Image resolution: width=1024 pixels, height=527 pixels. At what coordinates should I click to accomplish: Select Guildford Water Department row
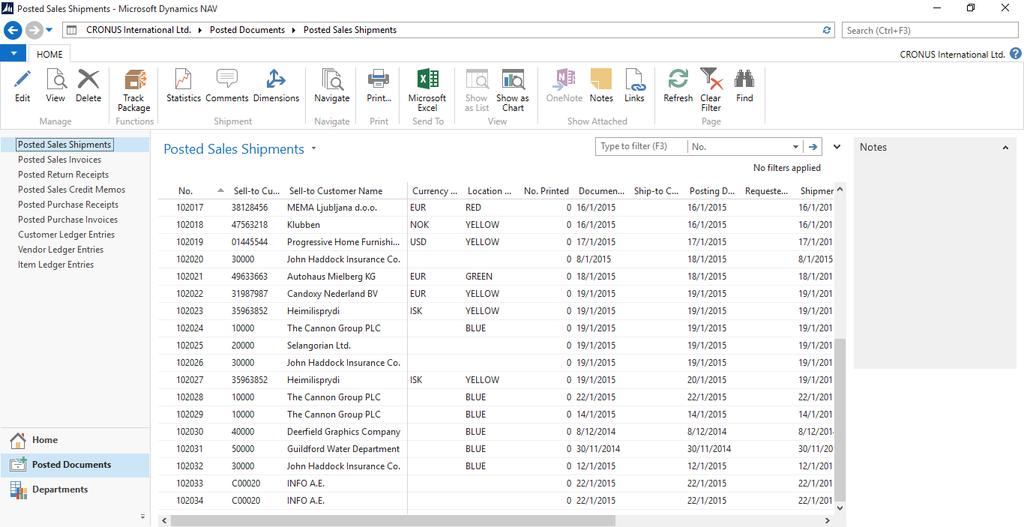(497, 449)
